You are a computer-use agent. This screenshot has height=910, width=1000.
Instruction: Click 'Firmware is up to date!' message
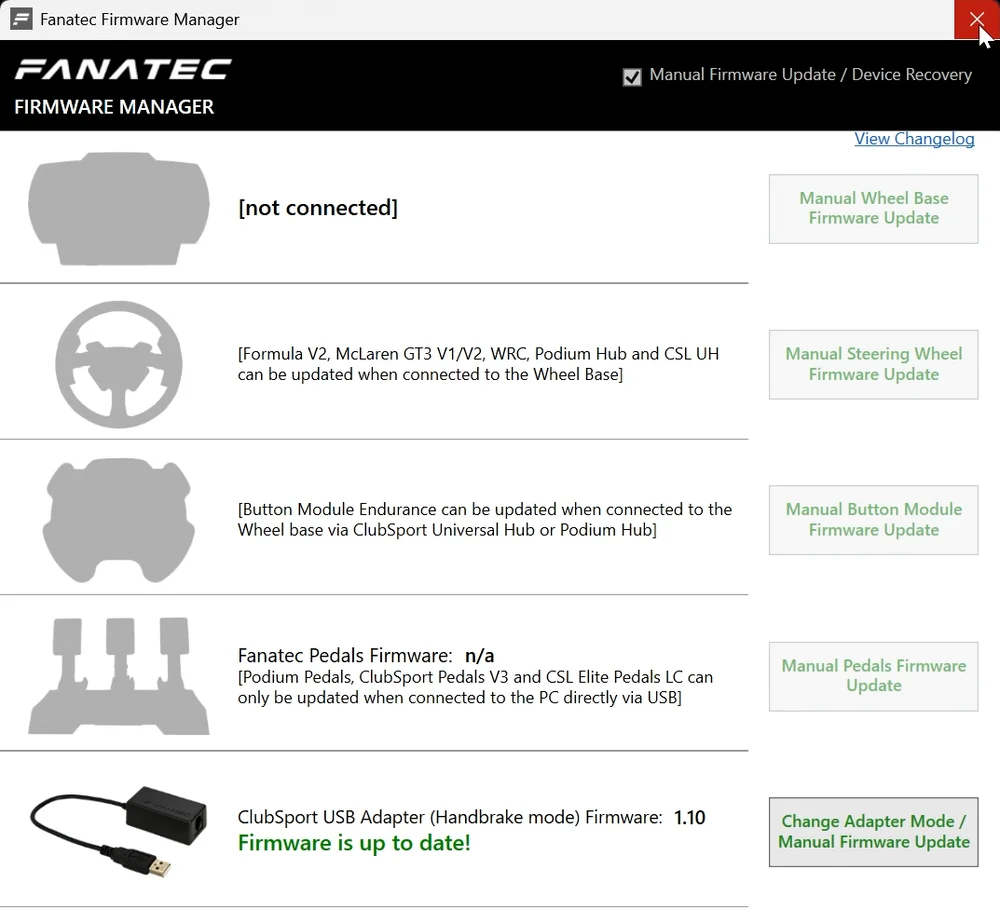(354, 843)
